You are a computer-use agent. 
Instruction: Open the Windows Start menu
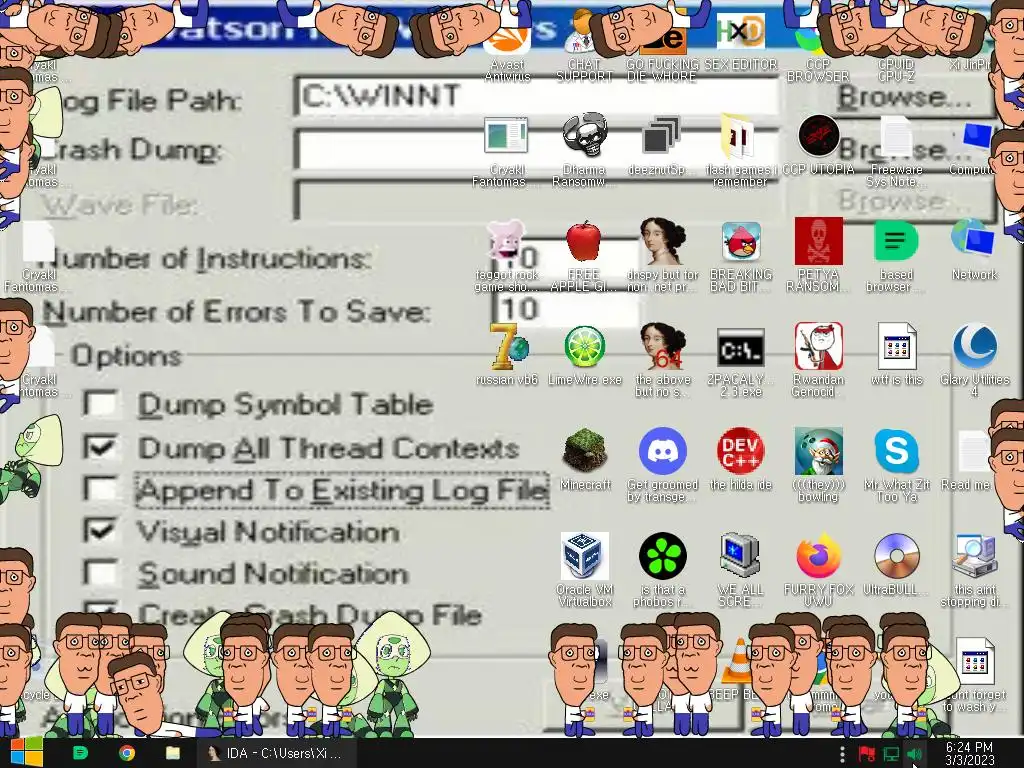[26, 753]
